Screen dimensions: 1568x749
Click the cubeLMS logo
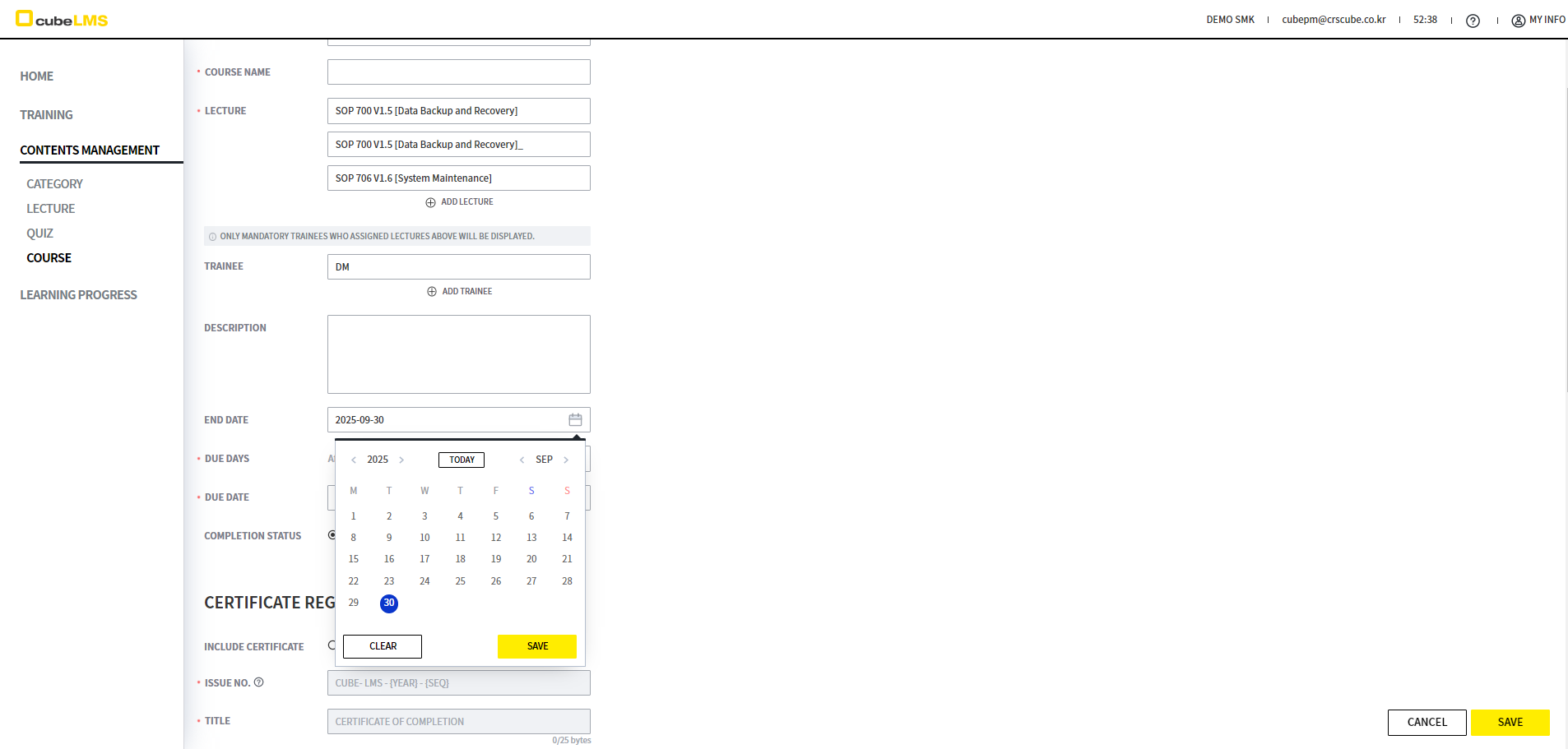63,19
